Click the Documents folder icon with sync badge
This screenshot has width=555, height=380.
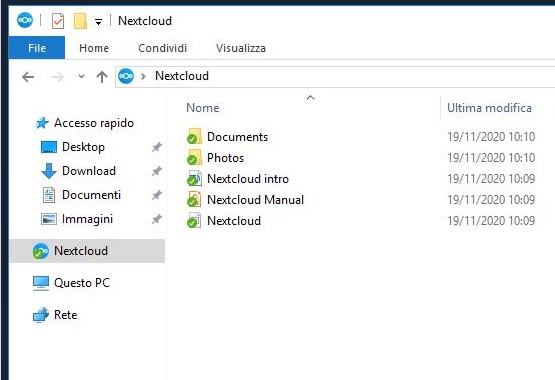coord(194,137)
